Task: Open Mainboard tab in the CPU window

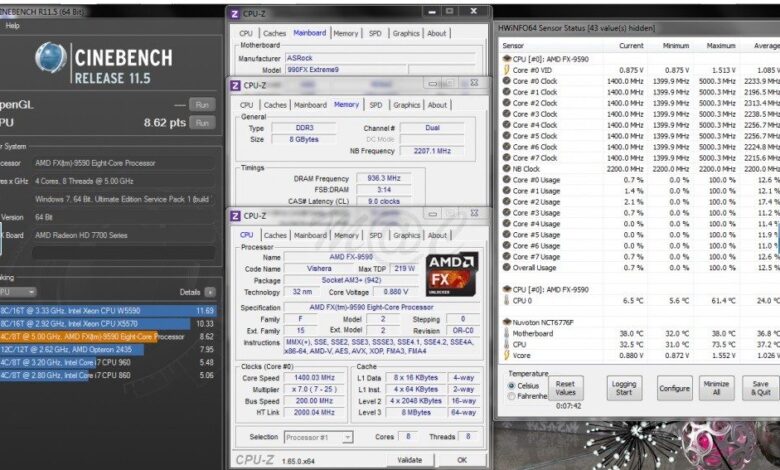Action: tap(310, 235)
